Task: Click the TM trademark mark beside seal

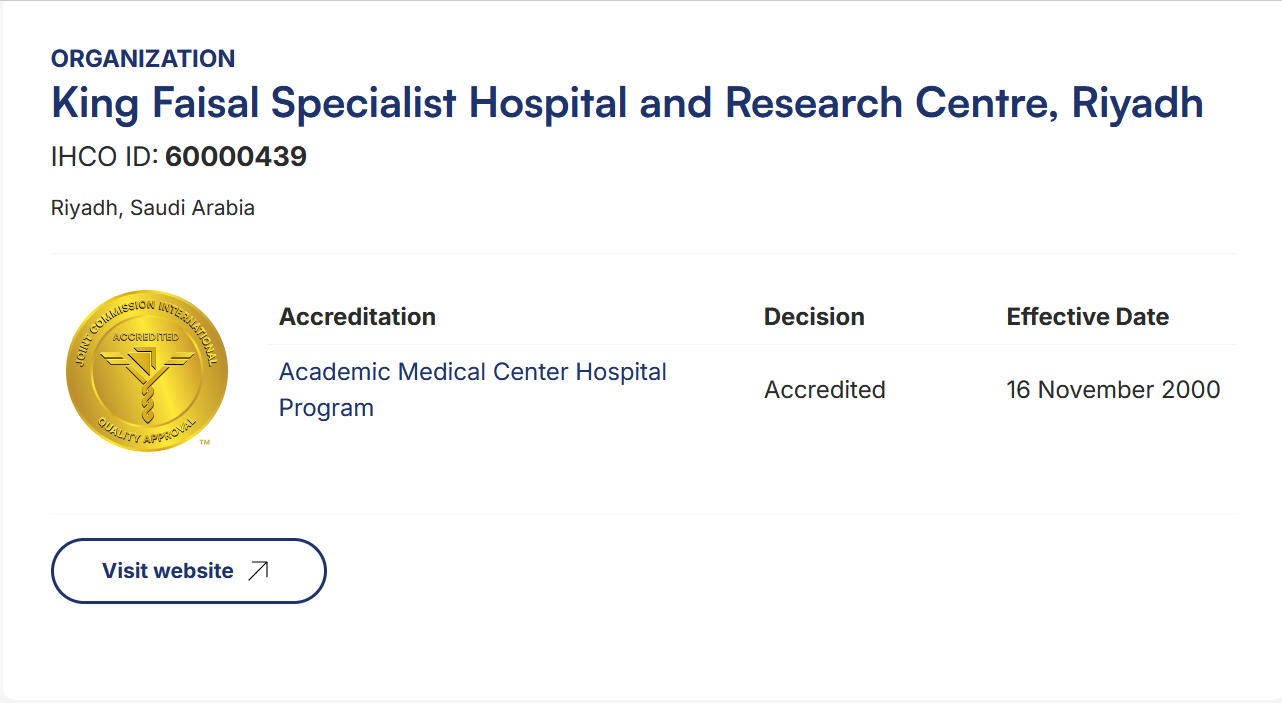Action: pyautogui.click(x=205, y=442)
